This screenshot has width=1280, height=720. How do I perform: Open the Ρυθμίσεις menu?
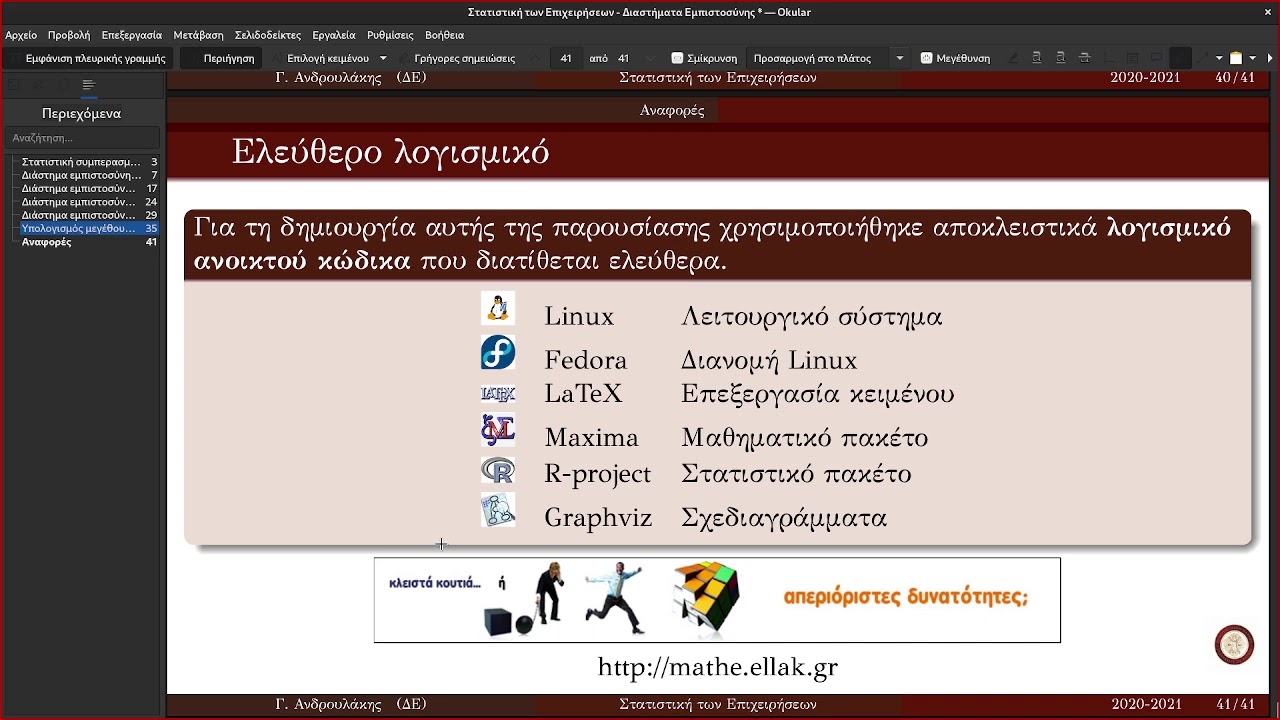(390, 35)
